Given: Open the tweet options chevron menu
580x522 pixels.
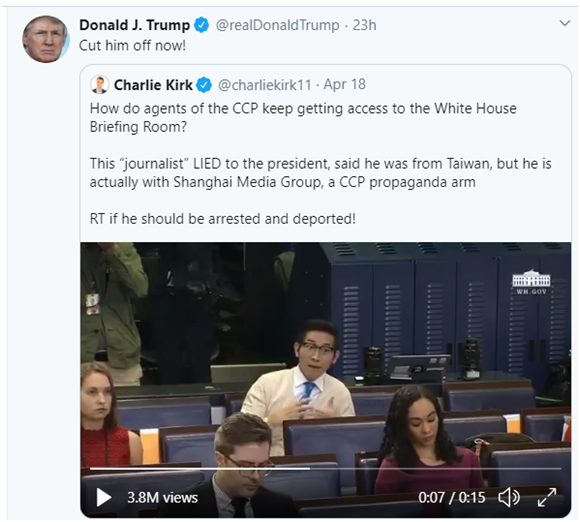Looking at the screenshot, I should pos(564,24).
